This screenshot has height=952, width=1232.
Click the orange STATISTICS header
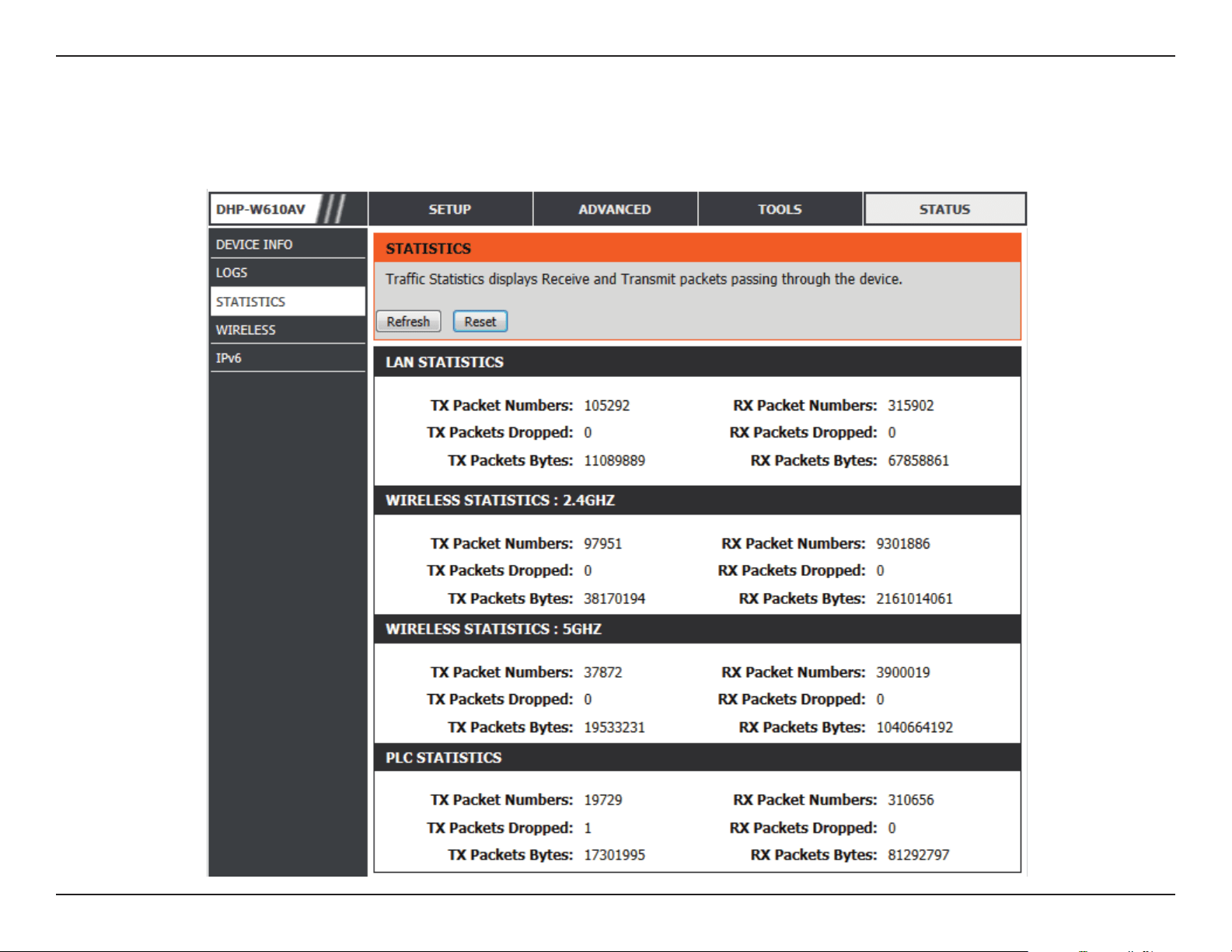click(697, 249)
